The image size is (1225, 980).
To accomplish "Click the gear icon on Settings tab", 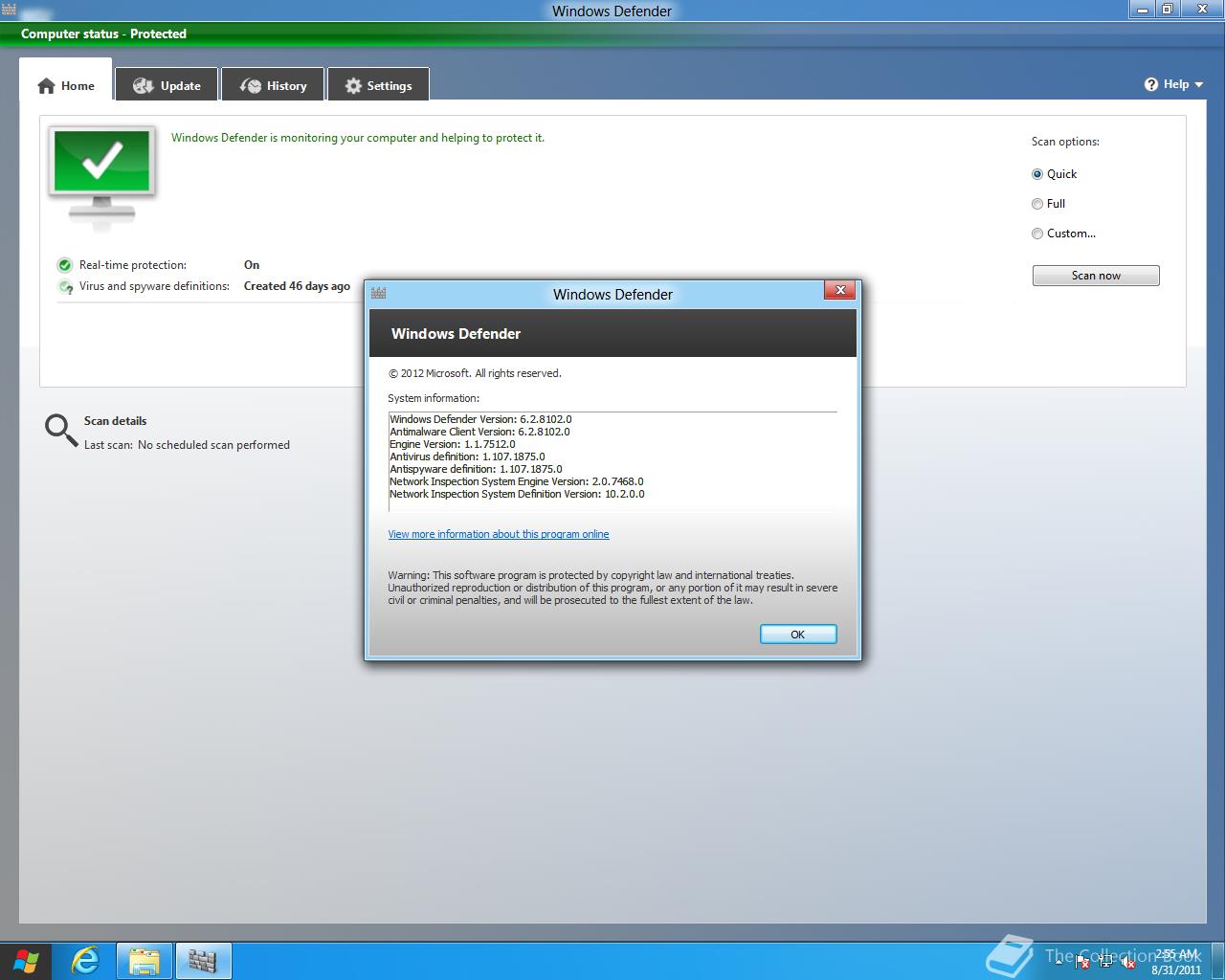I will pyautogui.click(x=353, y=86).
